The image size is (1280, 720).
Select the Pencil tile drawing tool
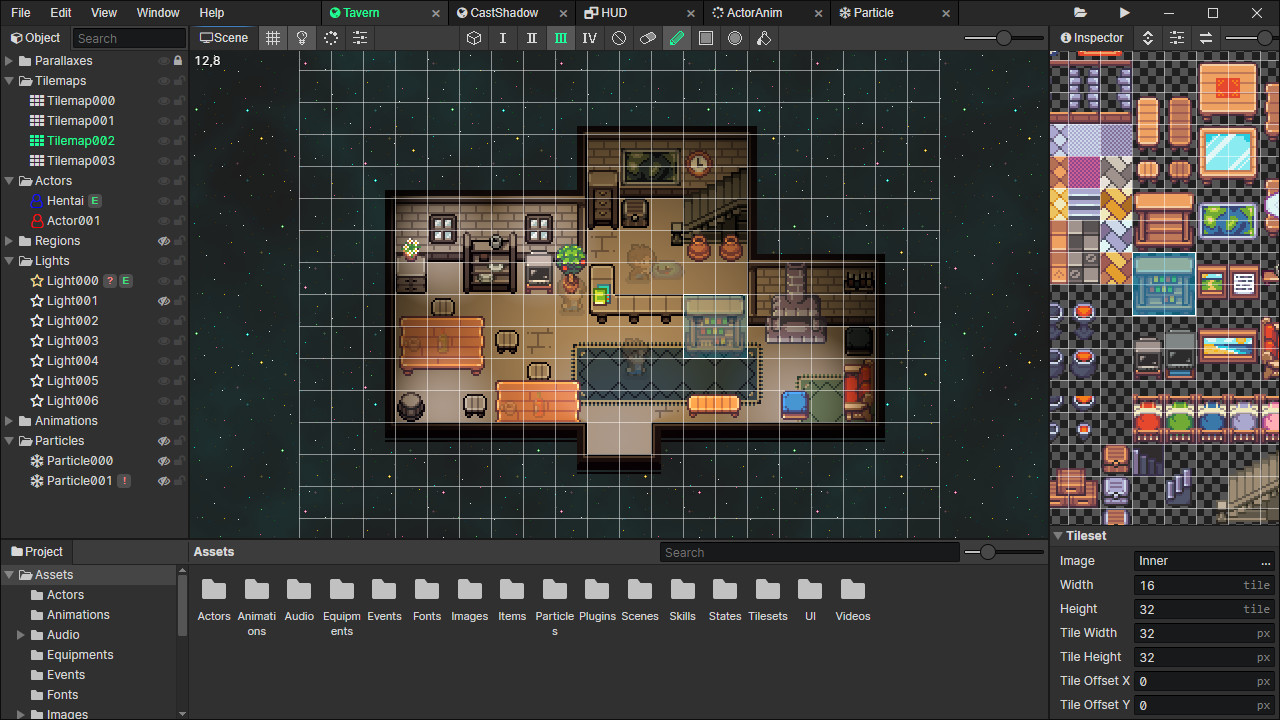click(x=676, y=37)
